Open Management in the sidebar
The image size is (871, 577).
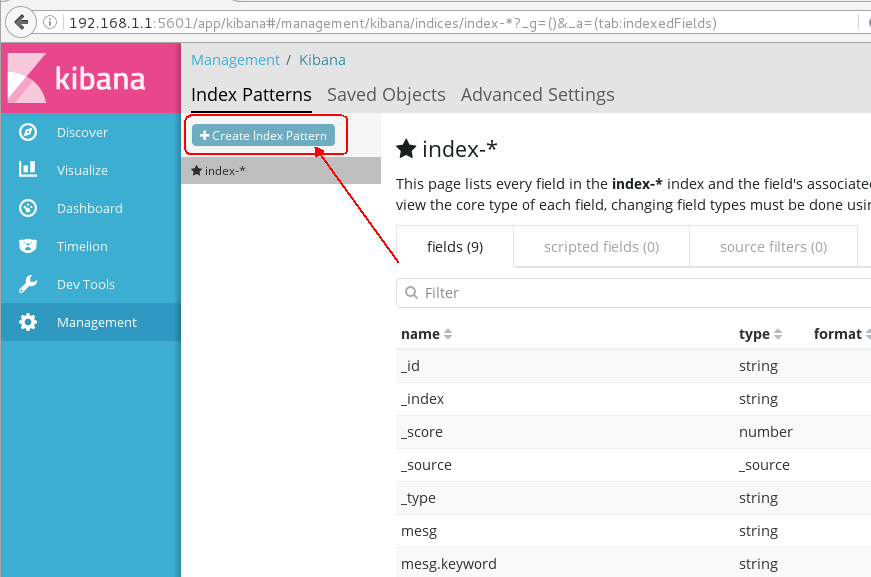tap(91, 322)
